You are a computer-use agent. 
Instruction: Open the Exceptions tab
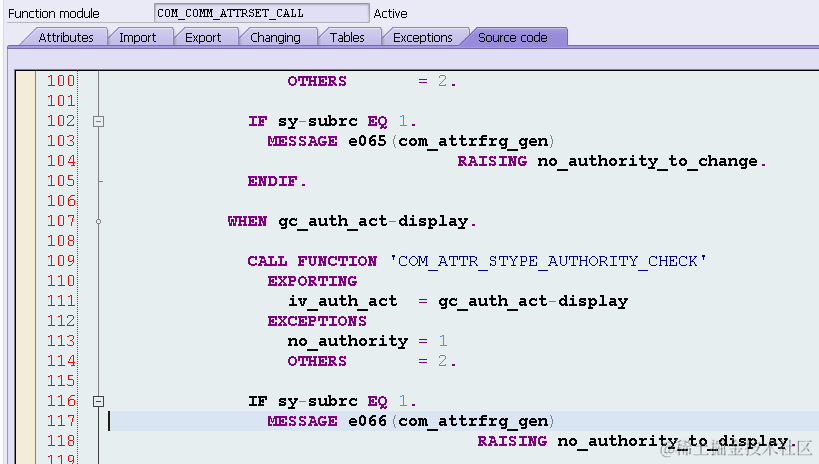point(423,38)
